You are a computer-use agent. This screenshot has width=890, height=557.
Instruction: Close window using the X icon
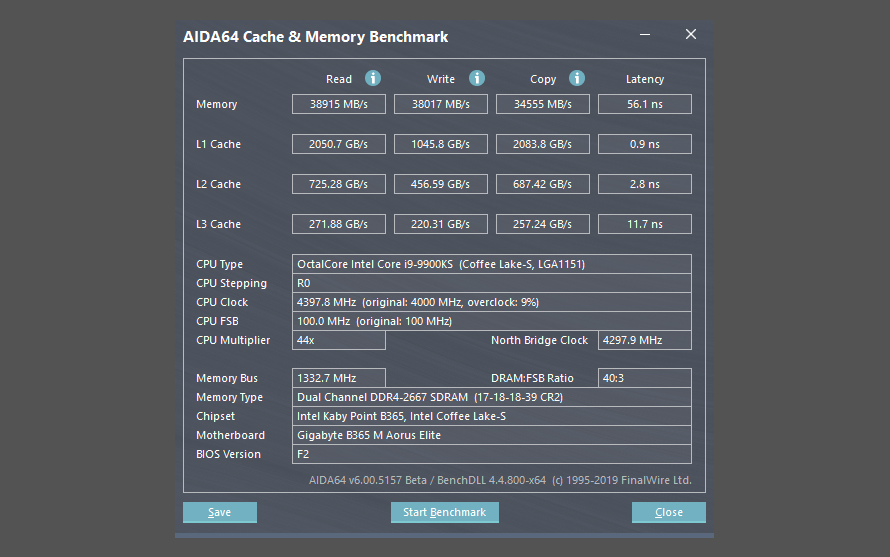point(691,35)
